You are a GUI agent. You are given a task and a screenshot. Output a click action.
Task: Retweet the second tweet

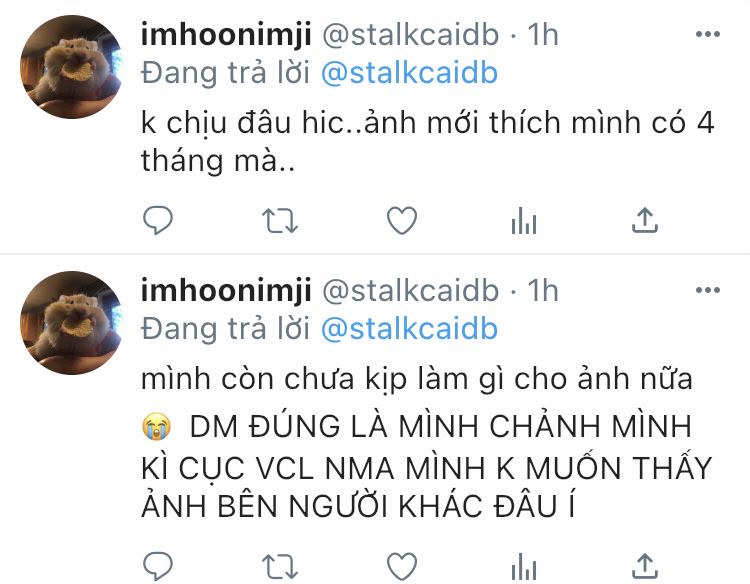pos(280,566)
